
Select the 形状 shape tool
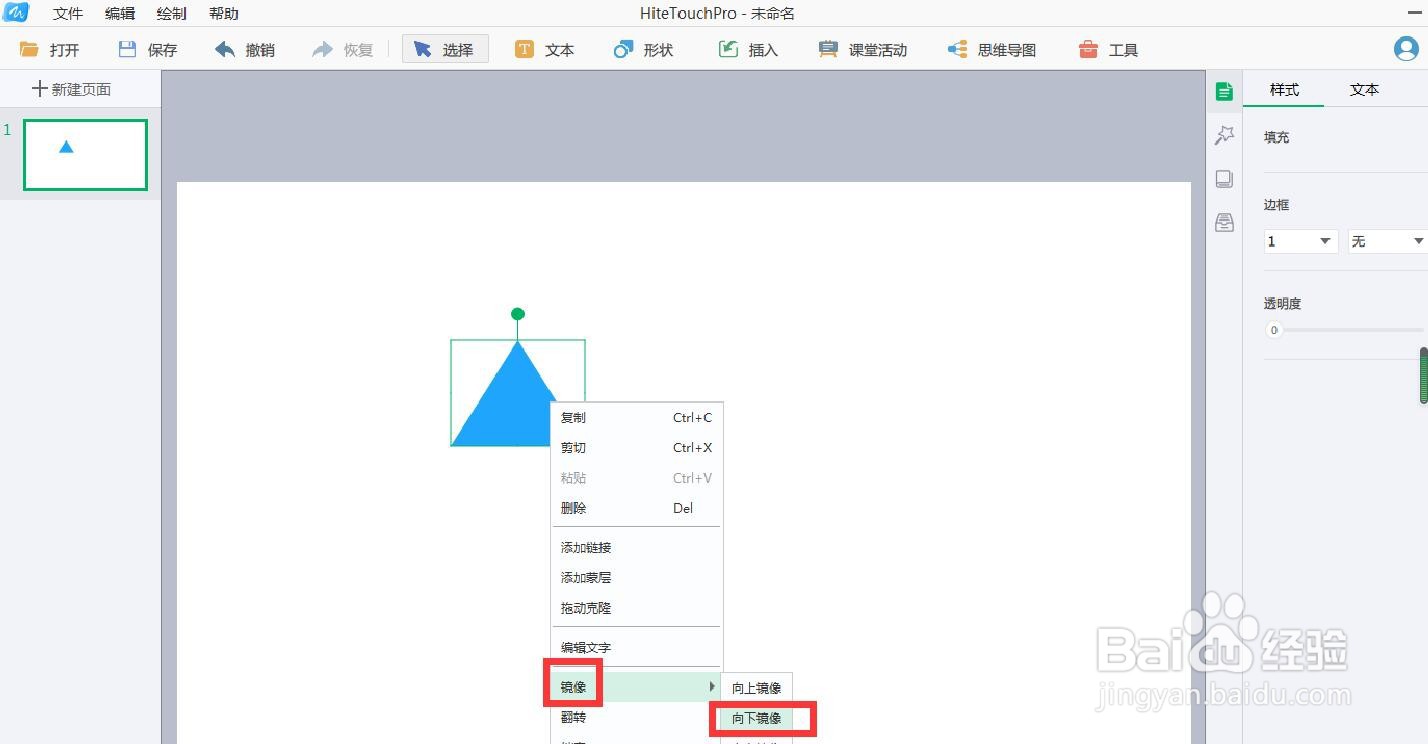pos(644,48)
